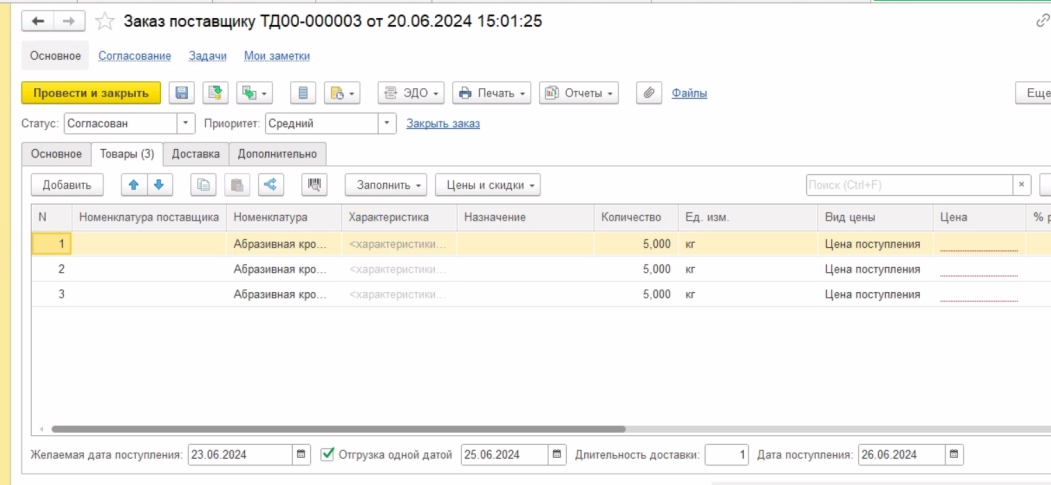The image size is (1051, 485).
Task: Expand the Приоритет dropdown
Action: (x=387, y=124)
